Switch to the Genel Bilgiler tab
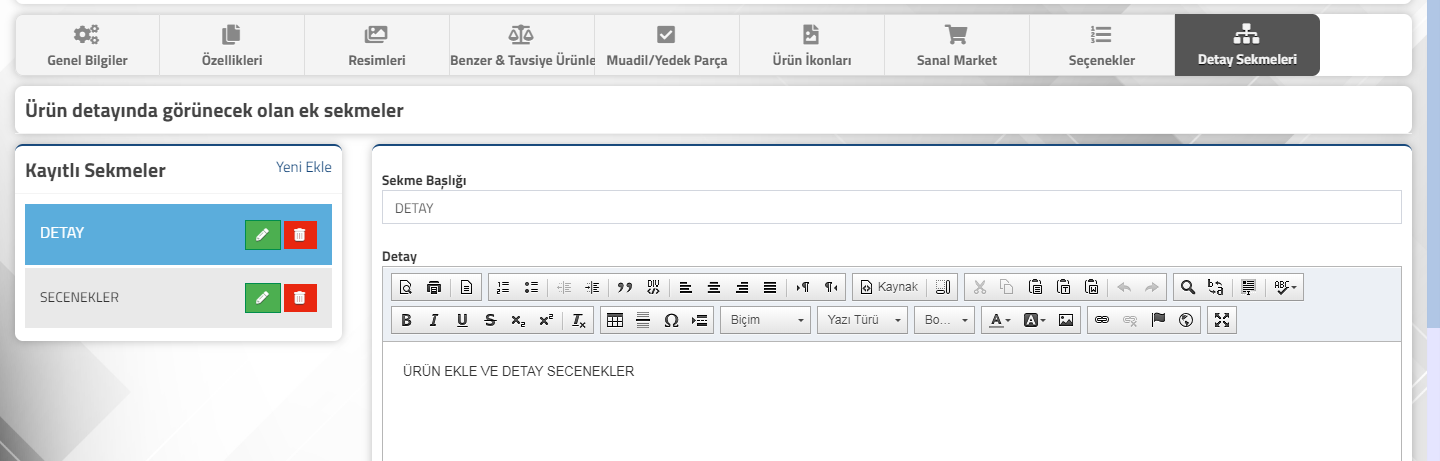 click(x=87, y=45)
